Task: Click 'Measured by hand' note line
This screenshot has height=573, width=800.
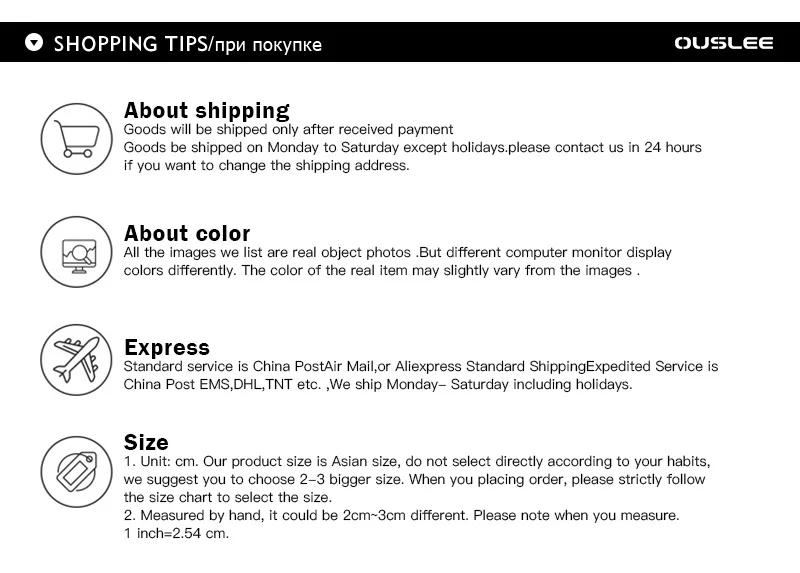Action: tap(402, 515)
